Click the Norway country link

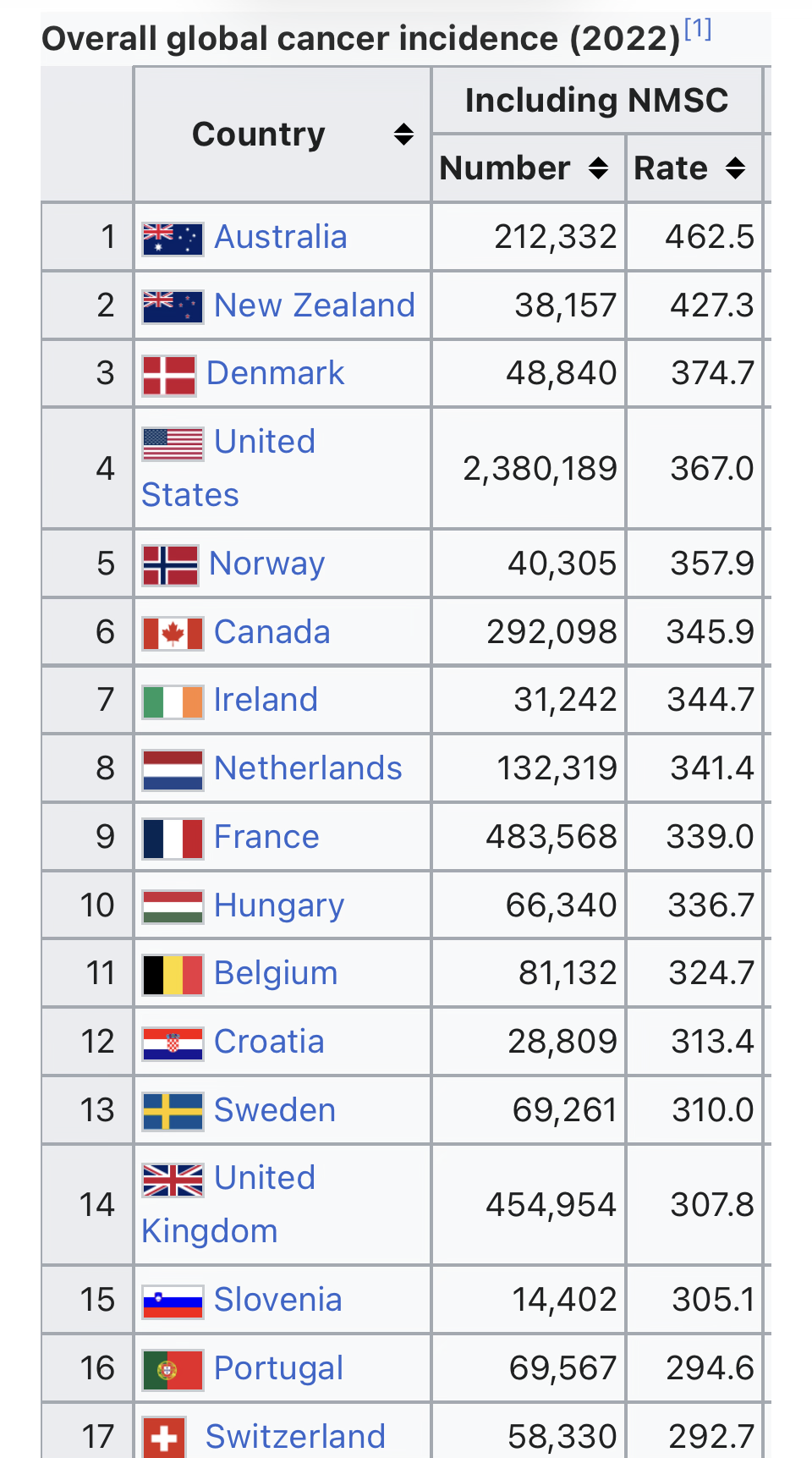click(x=267, y=564)
